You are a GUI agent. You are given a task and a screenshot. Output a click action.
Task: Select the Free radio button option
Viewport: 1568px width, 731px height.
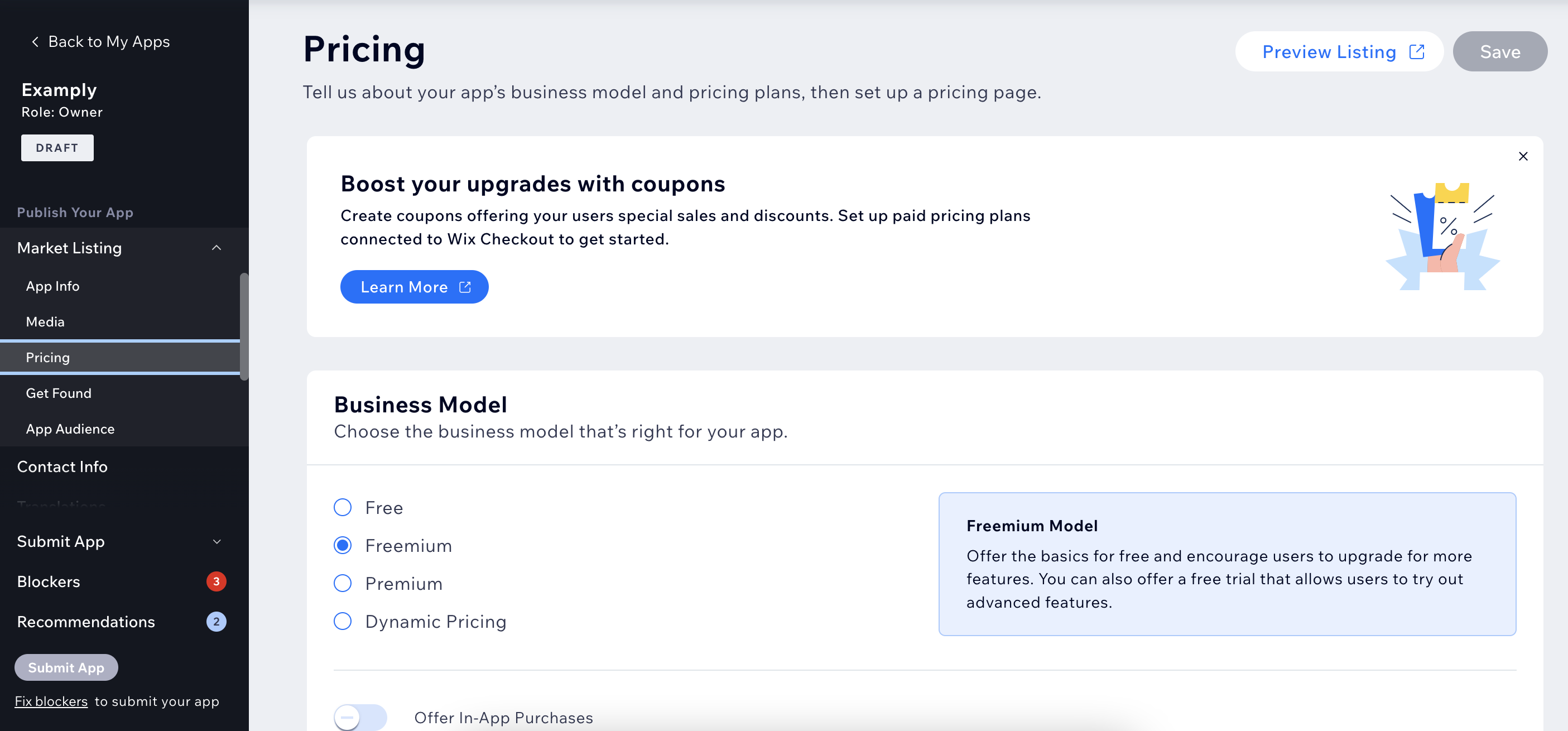[343, 507]
